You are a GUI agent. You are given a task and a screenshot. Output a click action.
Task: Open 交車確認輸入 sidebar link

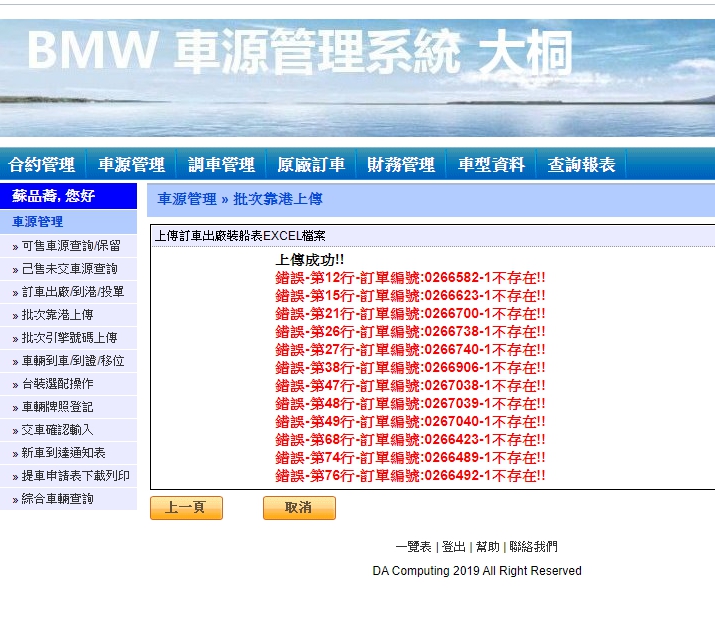point(57,430)
